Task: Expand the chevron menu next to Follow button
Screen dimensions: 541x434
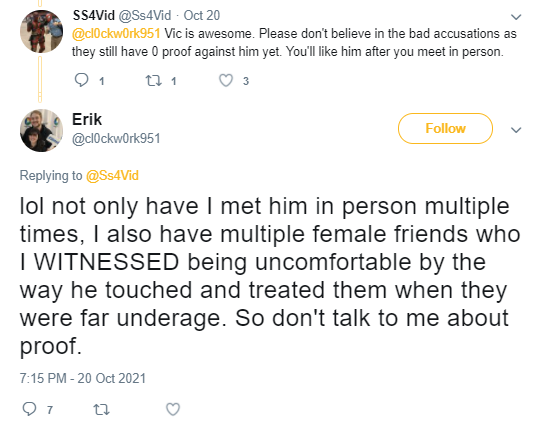Action: (x=516, y=130)
